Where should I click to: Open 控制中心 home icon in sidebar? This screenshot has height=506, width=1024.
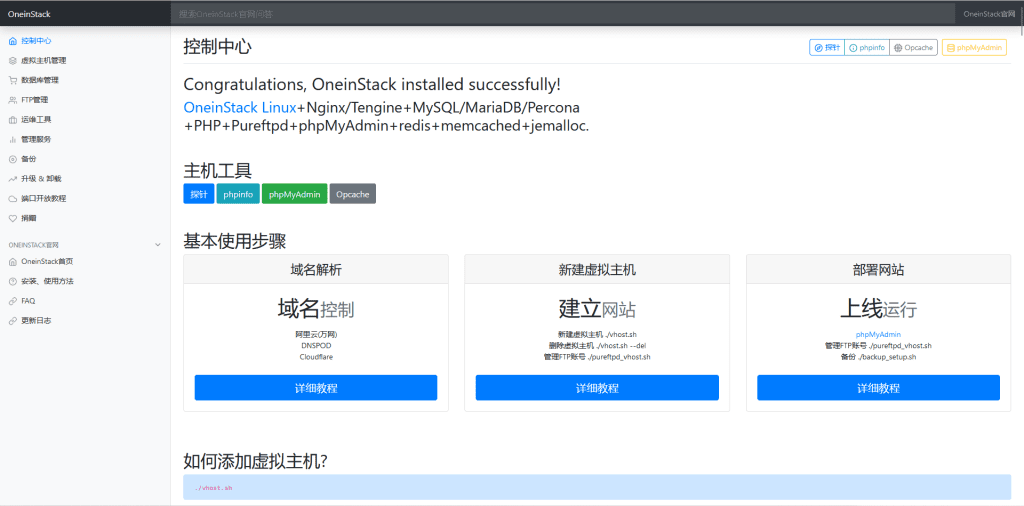tap(12, 41)
